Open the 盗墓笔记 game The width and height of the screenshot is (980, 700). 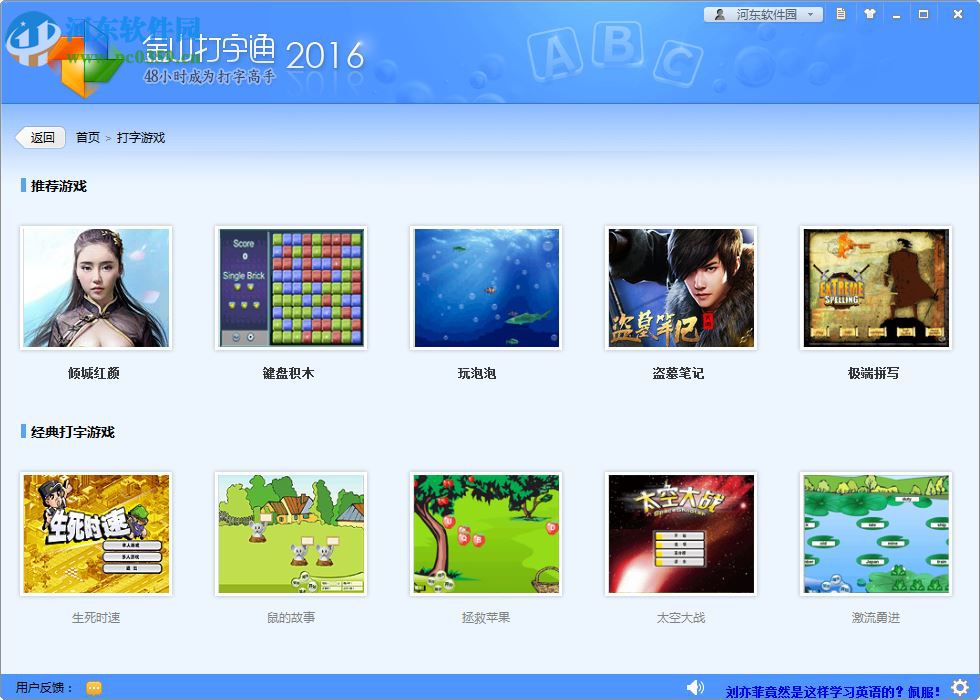680,287
